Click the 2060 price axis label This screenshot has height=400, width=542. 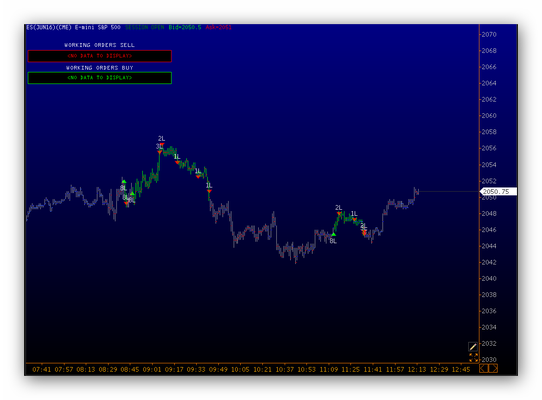pyautogui.click(x=489, y=116)
